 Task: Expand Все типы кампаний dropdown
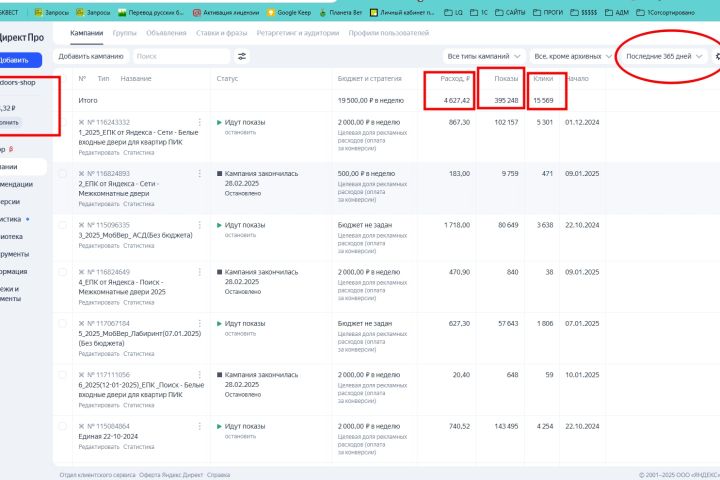click(484, 56)
